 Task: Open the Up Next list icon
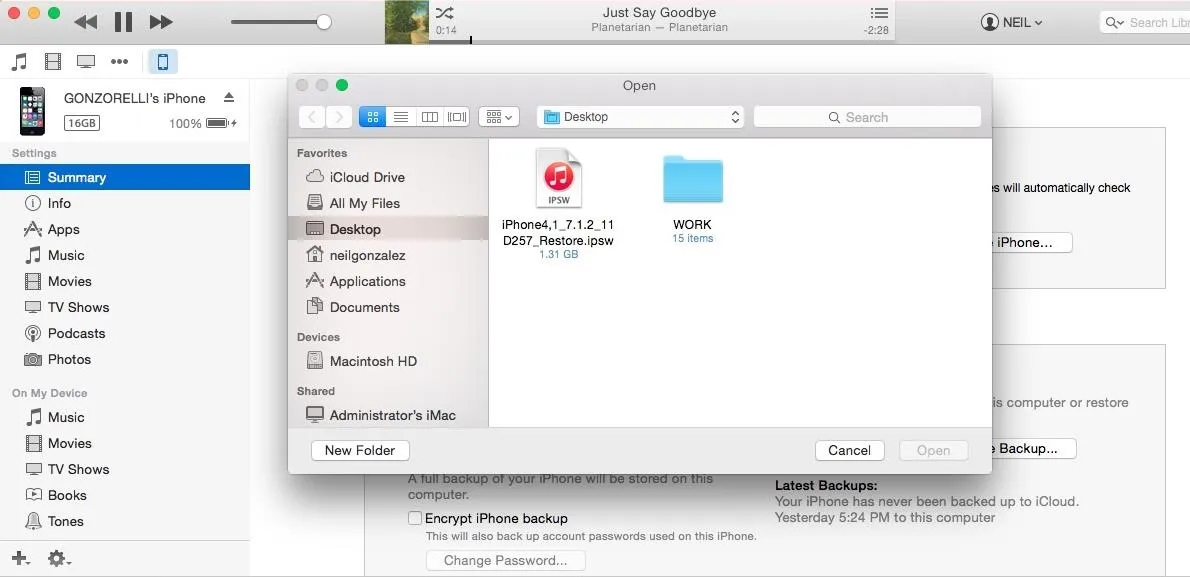(x=879, y=13)
